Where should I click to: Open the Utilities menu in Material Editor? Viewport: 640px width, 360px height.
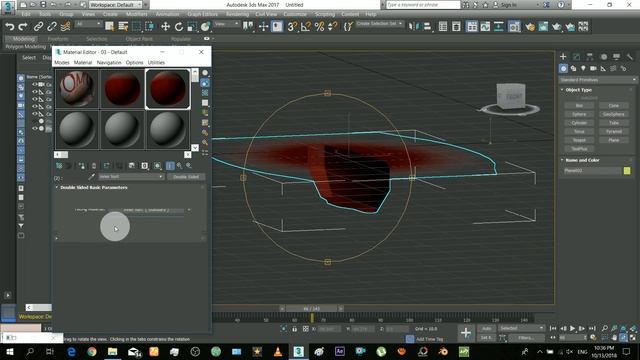[x=156, y=62]
